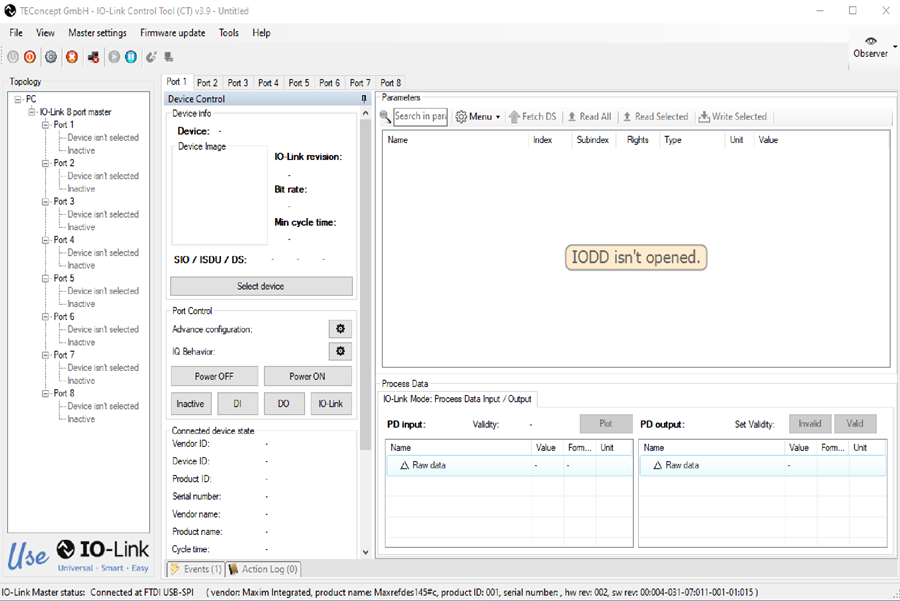
Task: Click the blue pause toolbar icon
Action: coord(131,57)
